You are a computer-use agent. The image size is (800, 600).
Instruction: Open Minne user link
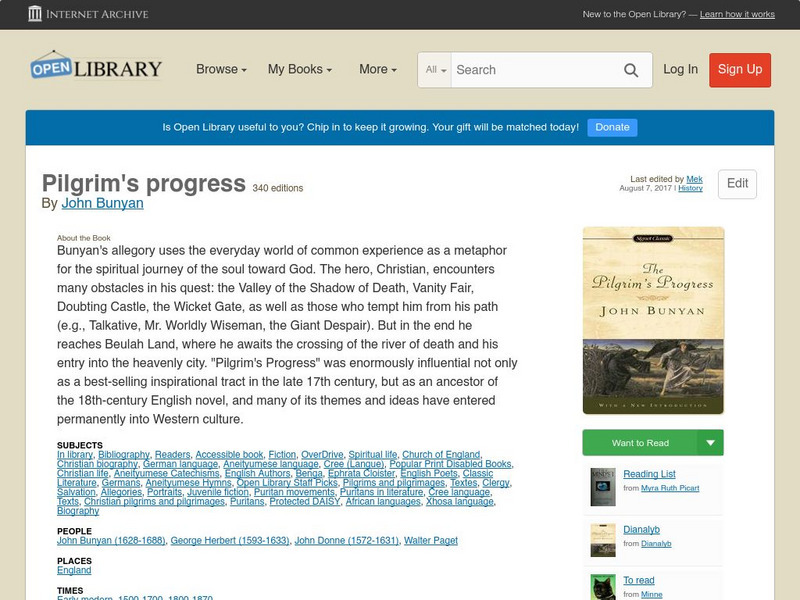pyautogui.click(x=652, y=594)
